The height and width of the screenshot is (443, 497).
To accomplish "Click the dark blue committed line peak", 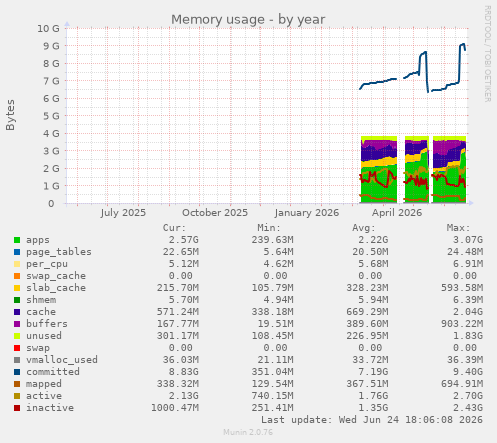I will 463,44.
